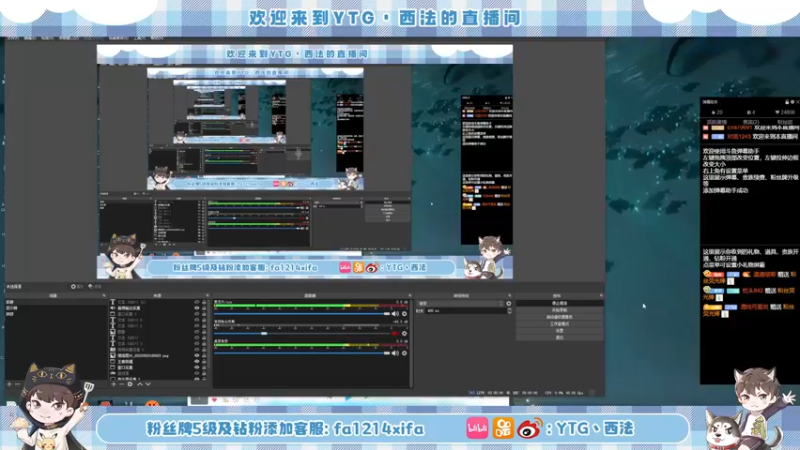This screenshot has height=450, width=800.
Task: Click the Settings button in Controls
Action: tap(560, 331)
